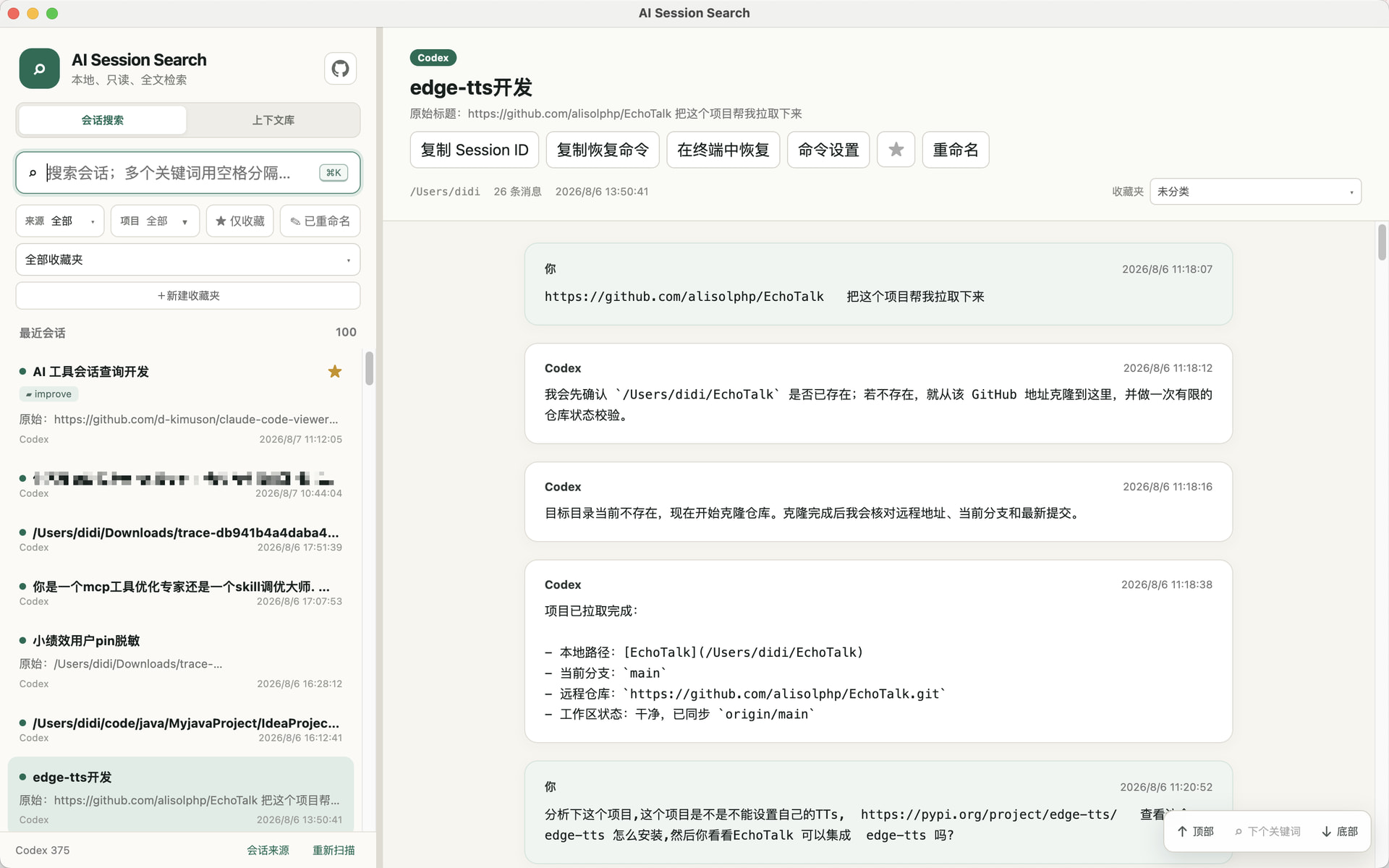
Task: Unstar the AI 工具会话查询开发 session
Action: [334, 372]
